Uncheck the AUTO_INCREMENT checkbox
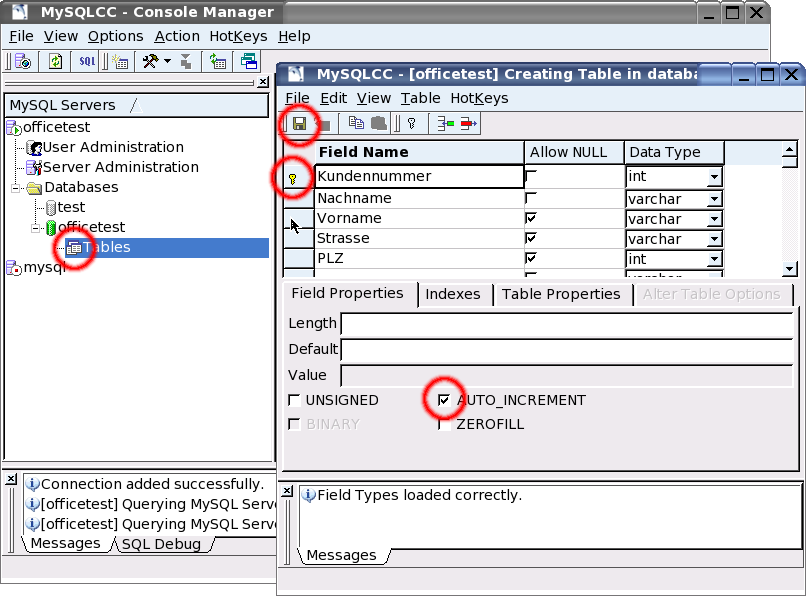 pos(445,400)
